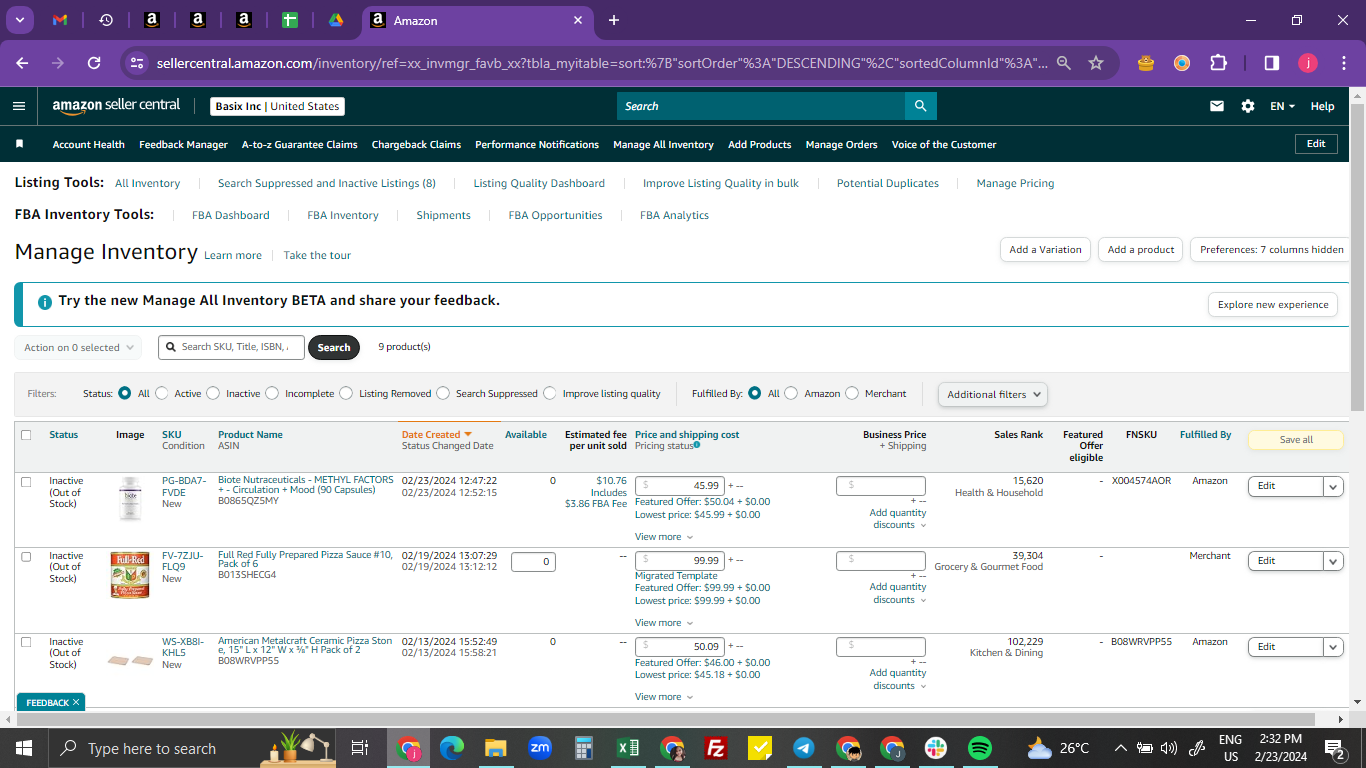
Task: Filter by Listing Removed status
Action: (x=346, y=393)
